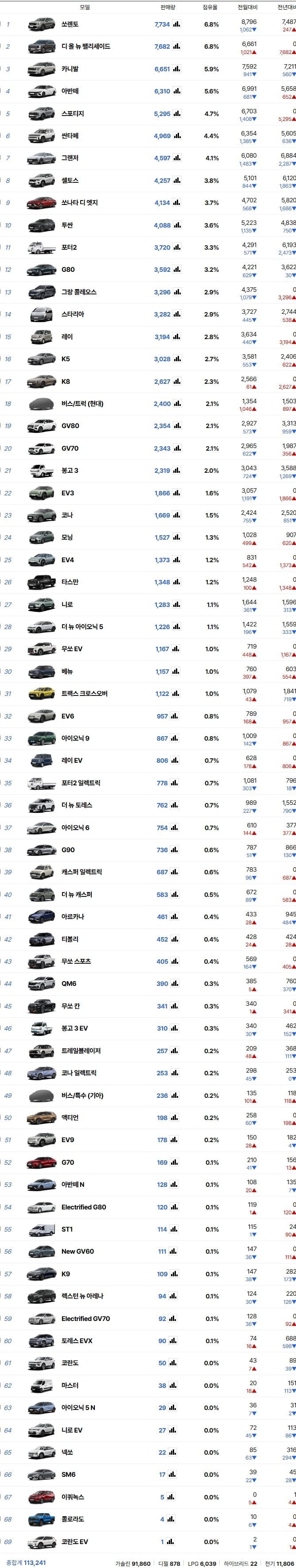Open the 쏘나타 디 엣지 car thumbnail
Image resolution: width=296 pixels, height=1568 pixels.
(x=41, y=203)
